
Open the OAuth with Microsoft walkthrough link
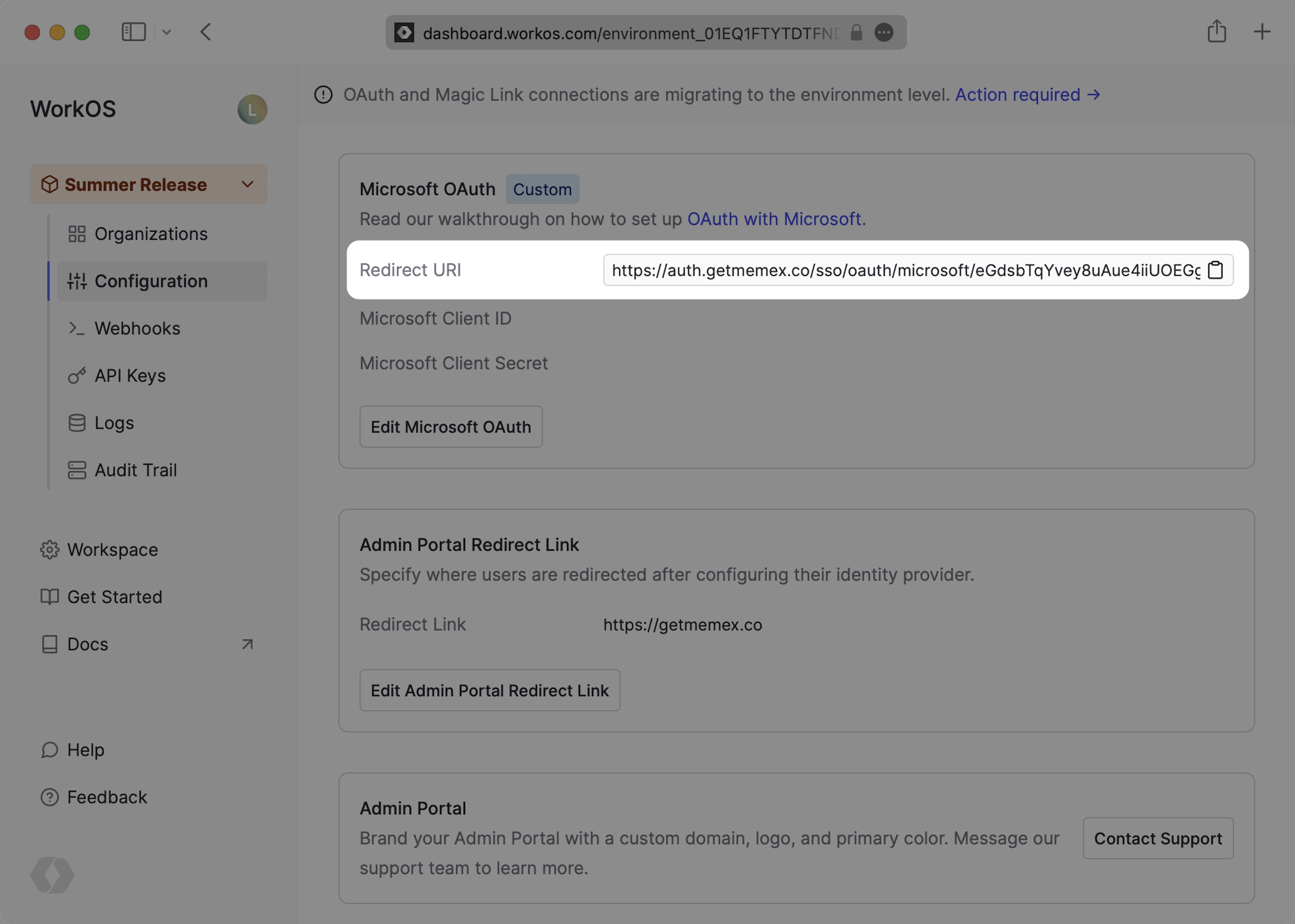pyautogui.click(x=774, y=219)
